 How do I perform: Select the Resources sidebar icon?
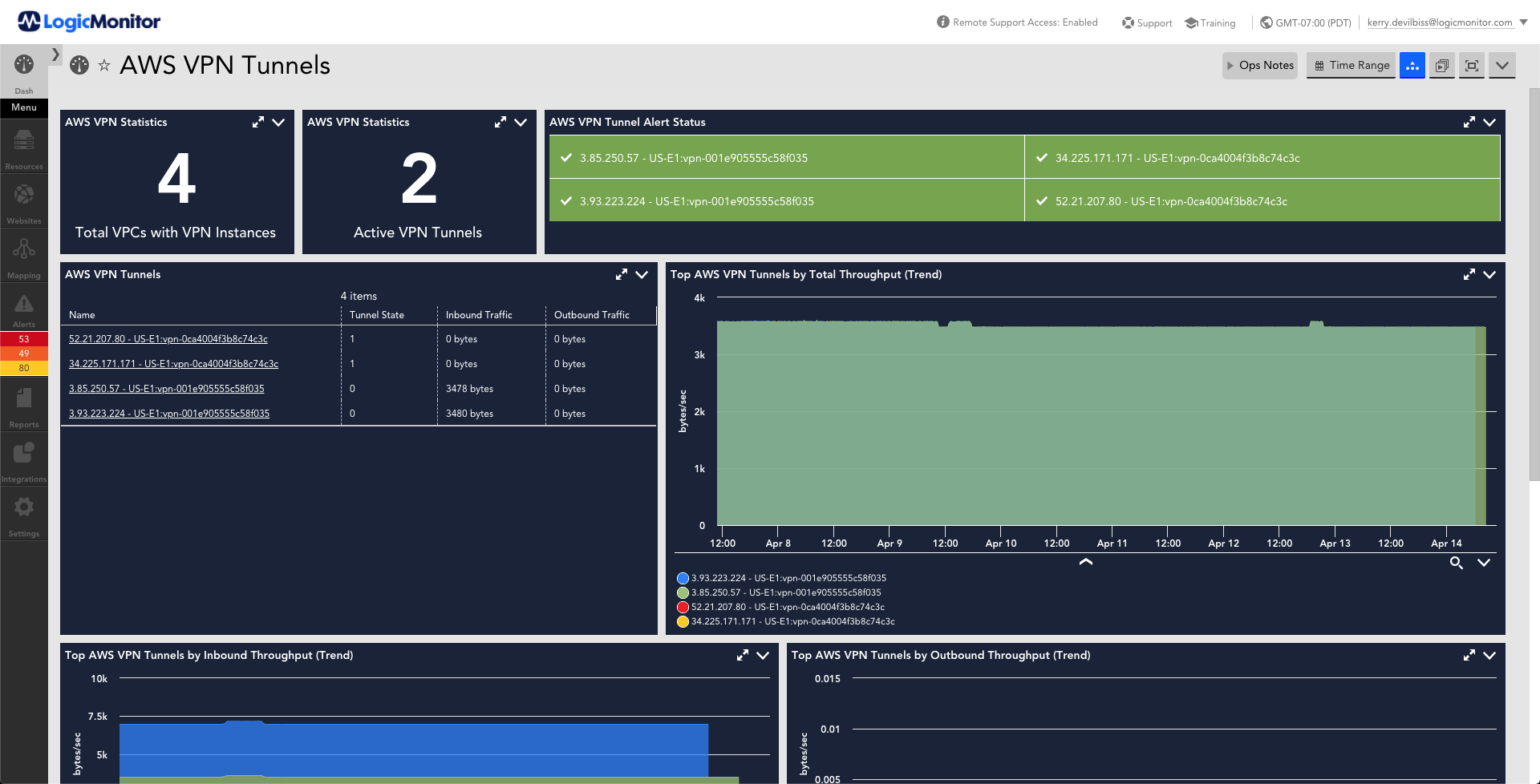(x=23, y=146)
